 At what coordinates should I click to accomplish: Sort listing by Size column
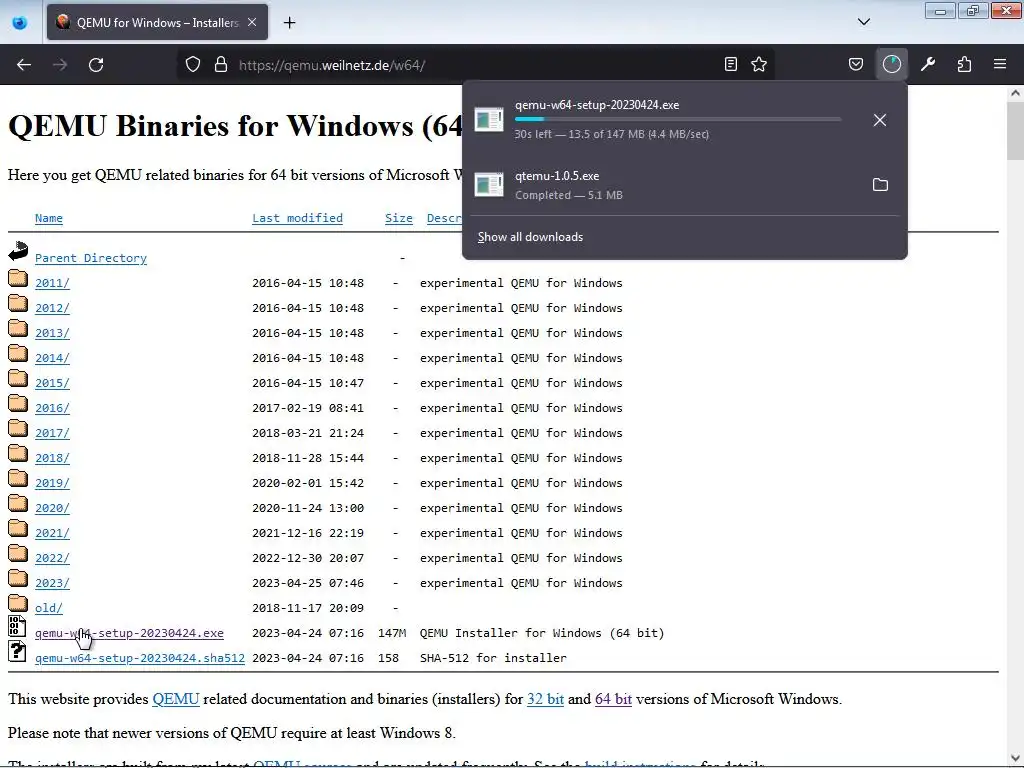(x=399, y=218)
